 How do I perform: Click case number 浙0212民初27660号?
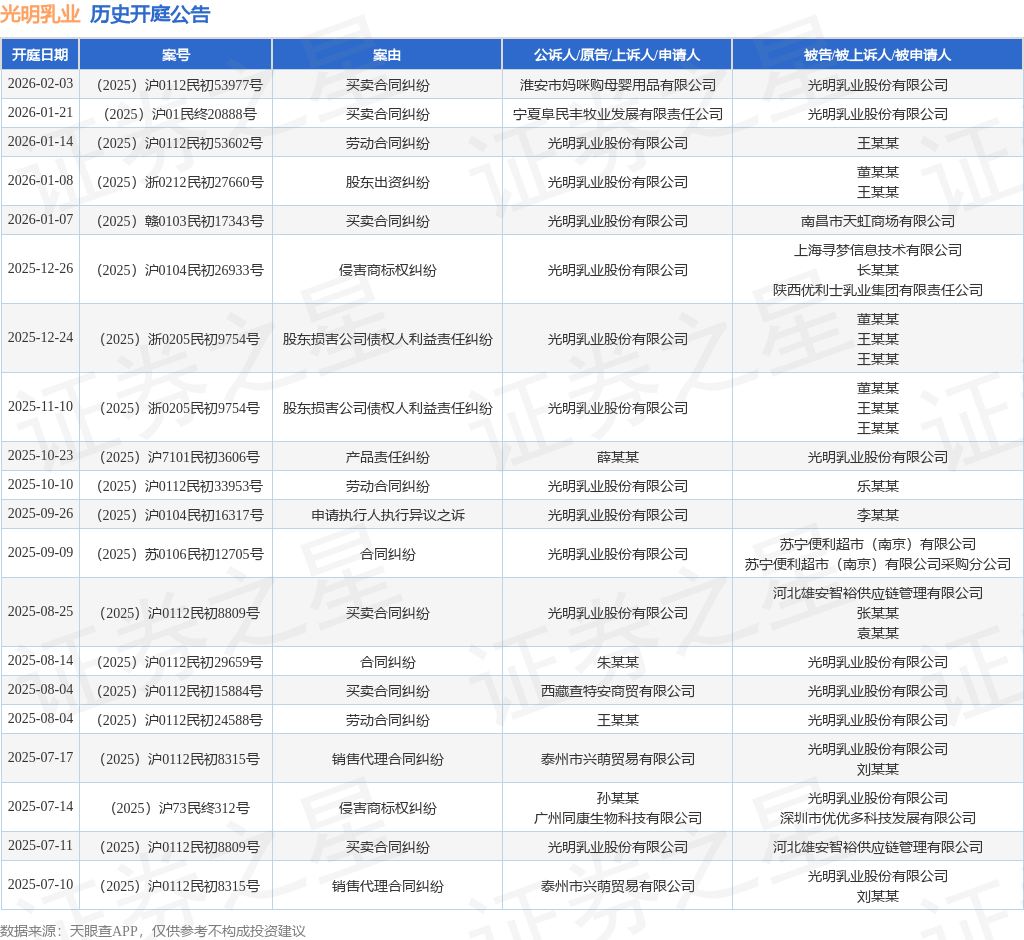coord(180,182)
